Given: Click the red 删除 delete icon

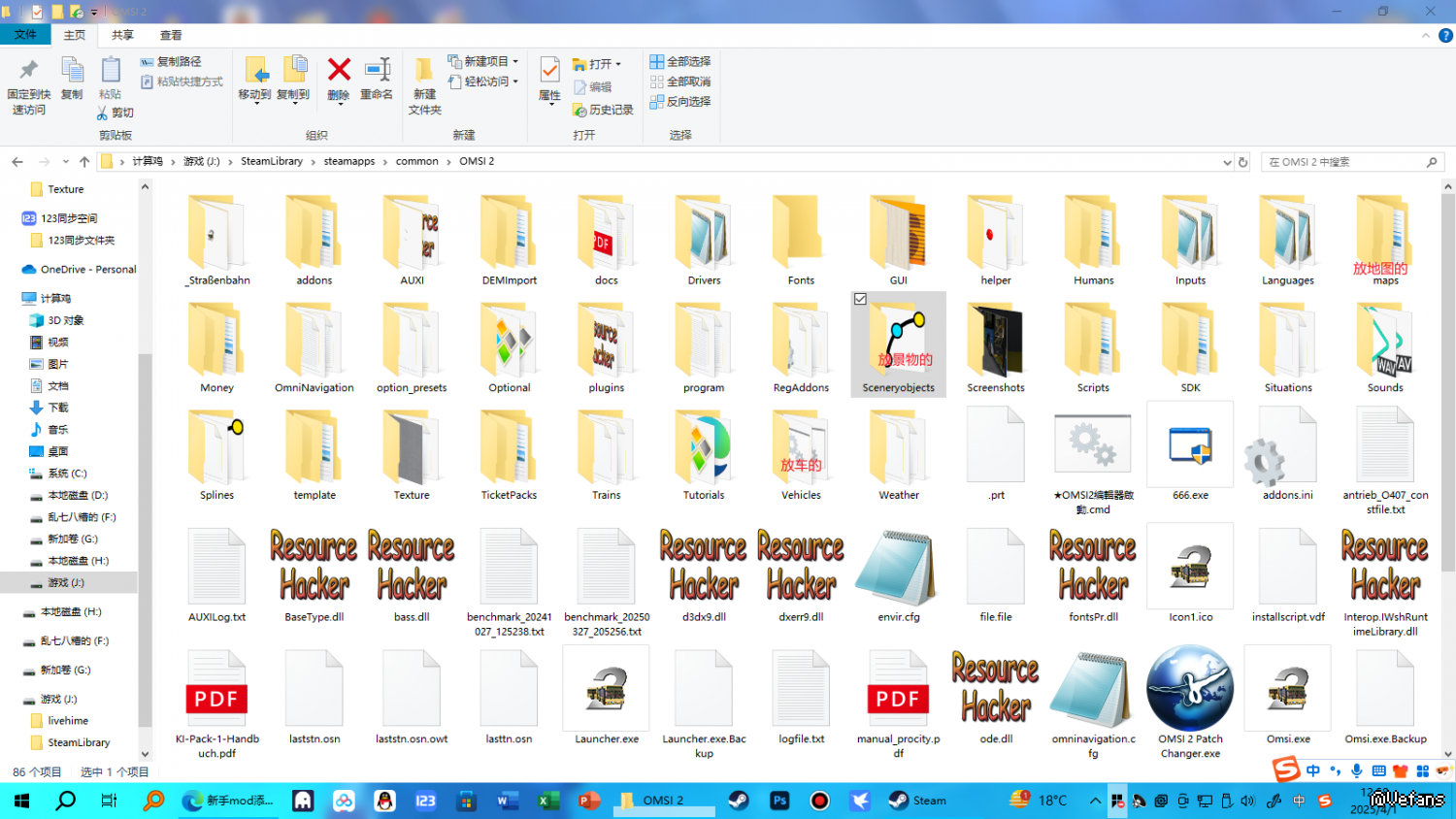Looking at the screenshot, I should [x=339, y=70].
